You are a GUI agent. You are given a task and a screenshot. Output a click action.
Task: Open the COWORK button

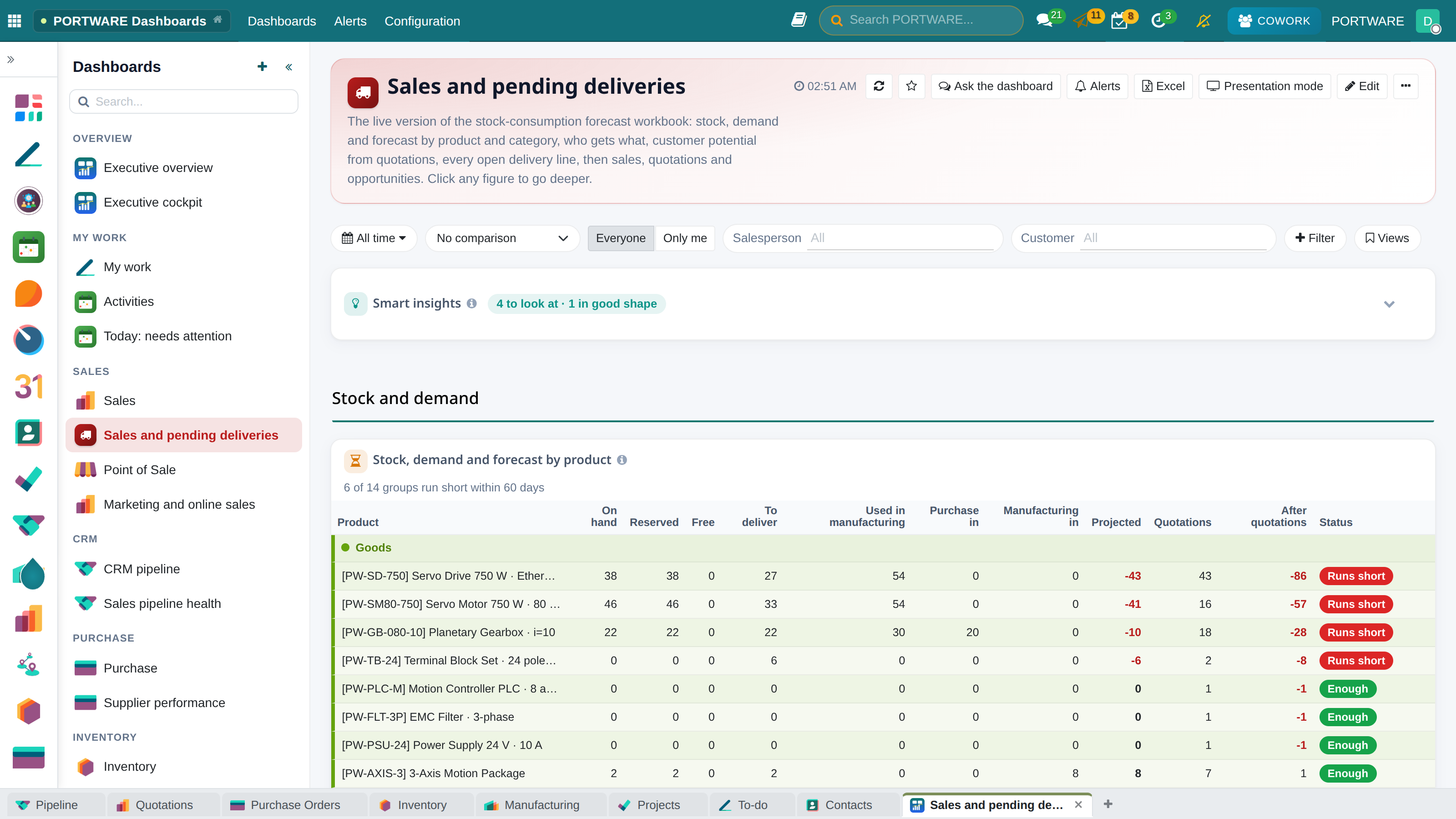pos(1274,21)
